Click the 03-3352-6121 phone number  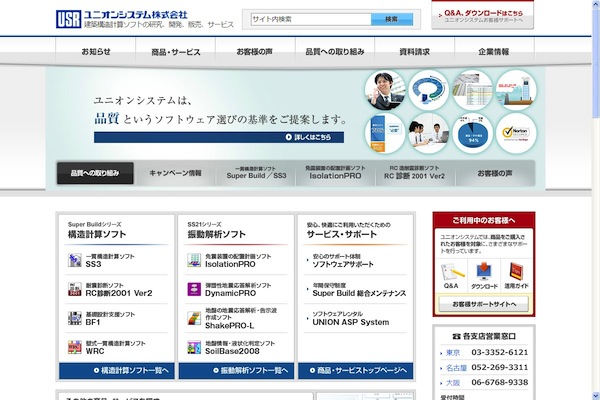[x=500, y=353]
